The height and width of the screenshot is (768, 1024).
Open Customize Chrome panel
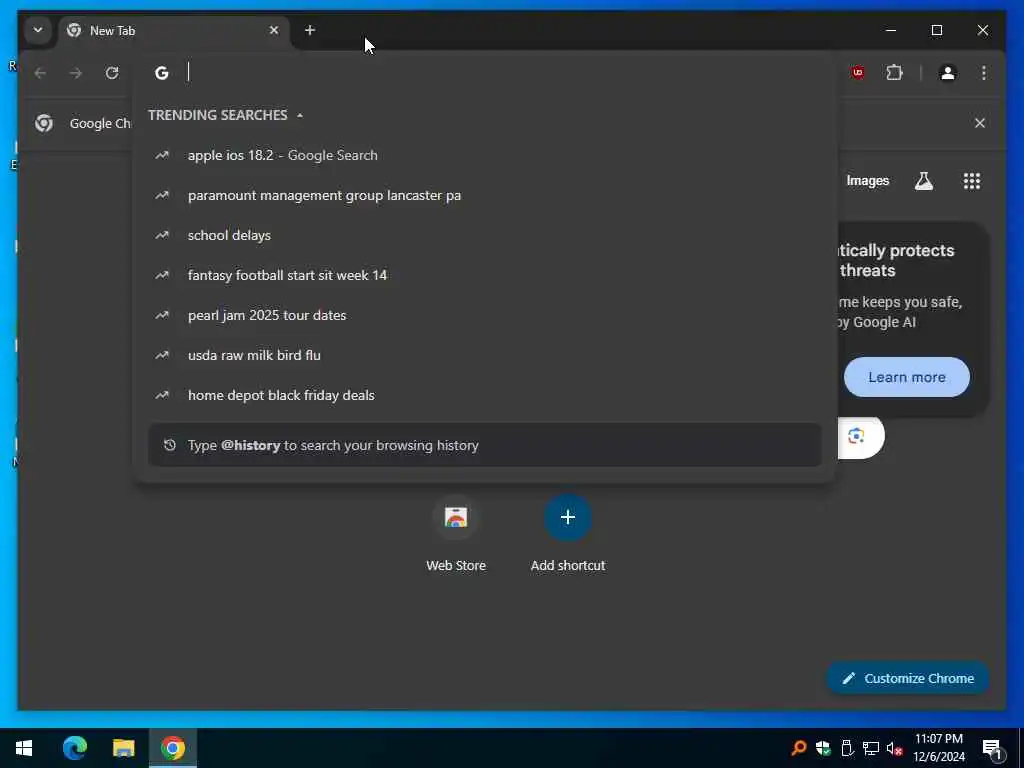[x=908, y=679]
